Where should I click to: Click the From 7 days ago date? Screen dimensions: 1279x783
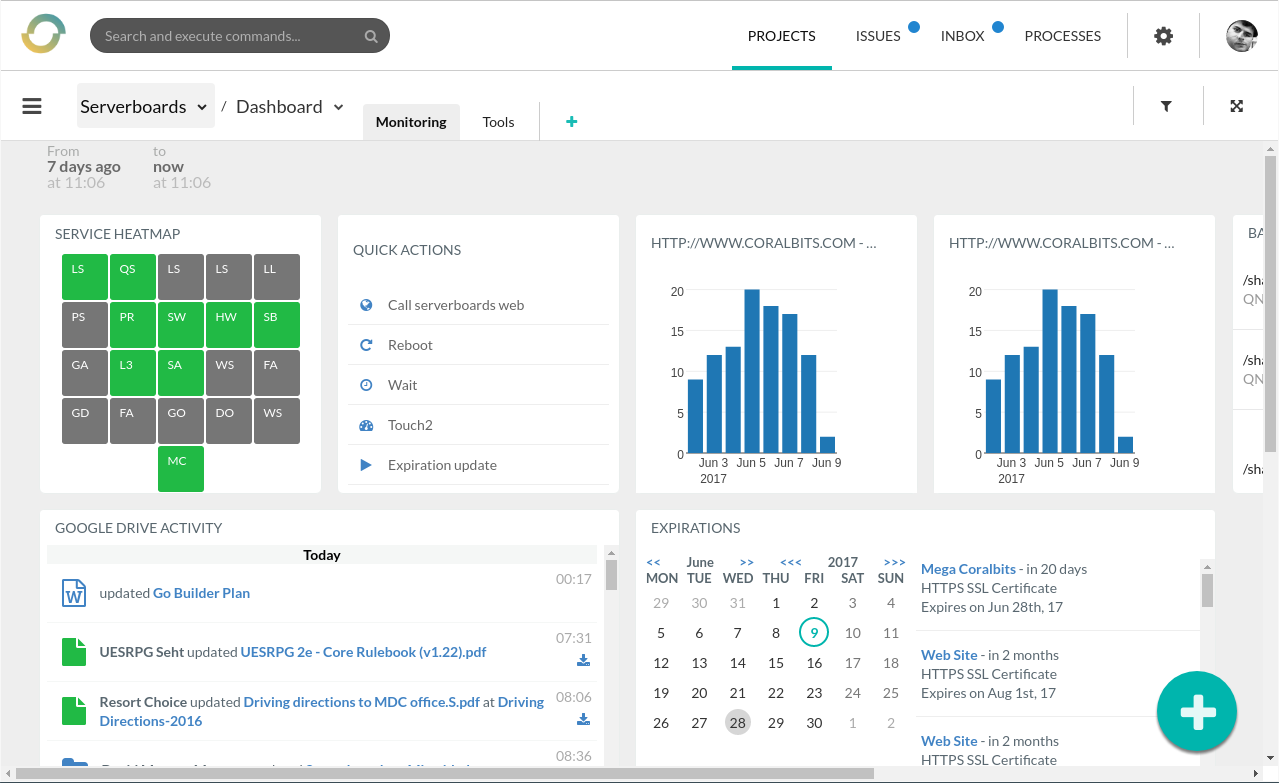pyautogui.click(x=84, y=167)
